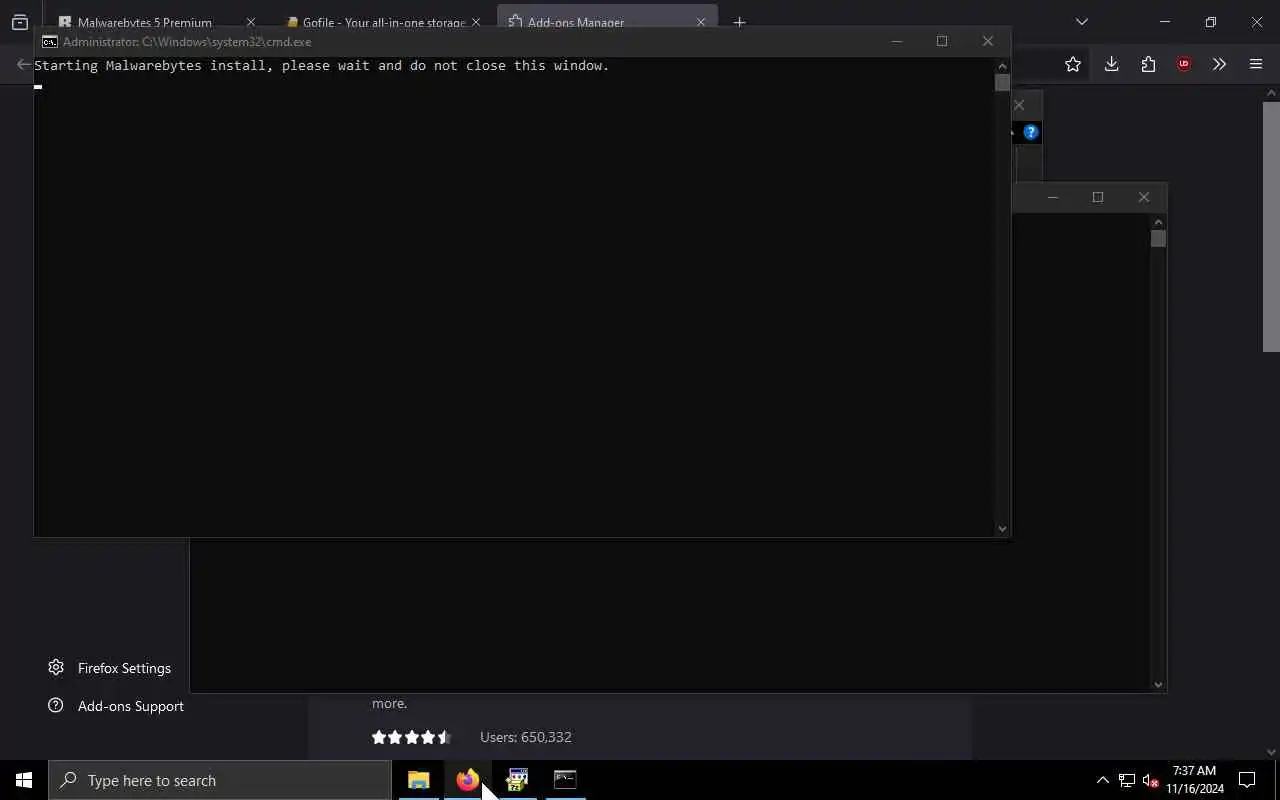Open File Explorer from the taskbar
Image resolution: width=1280 pixels, height=800 pixels.
[419, 780]
